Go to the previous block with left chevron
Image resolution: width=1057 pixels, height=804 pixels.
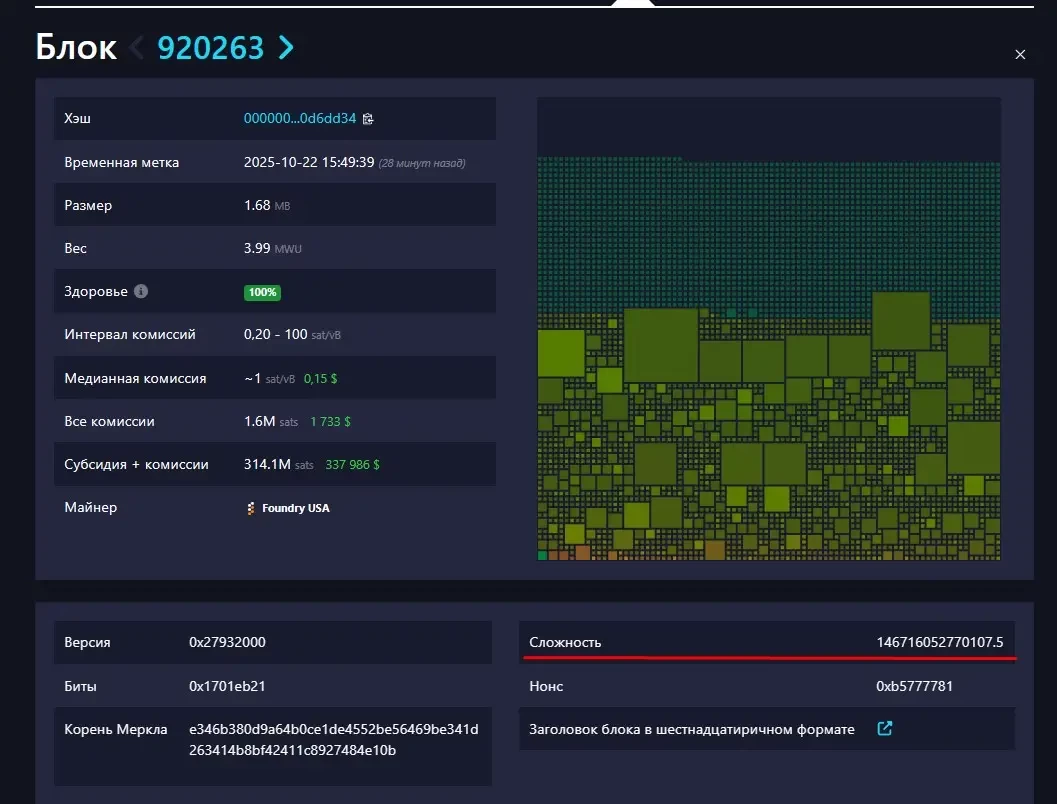click(137, 47)
